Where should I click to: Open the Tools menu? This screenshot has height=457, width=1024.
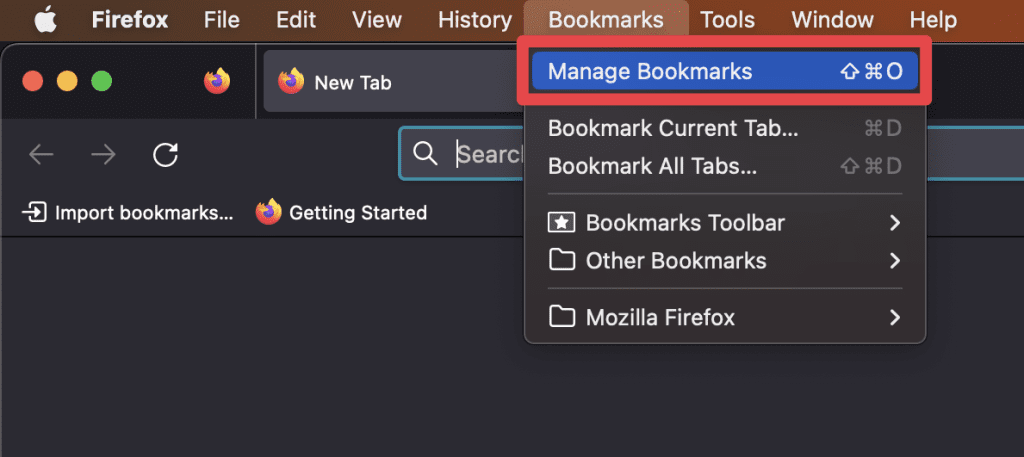coord(727,19)
